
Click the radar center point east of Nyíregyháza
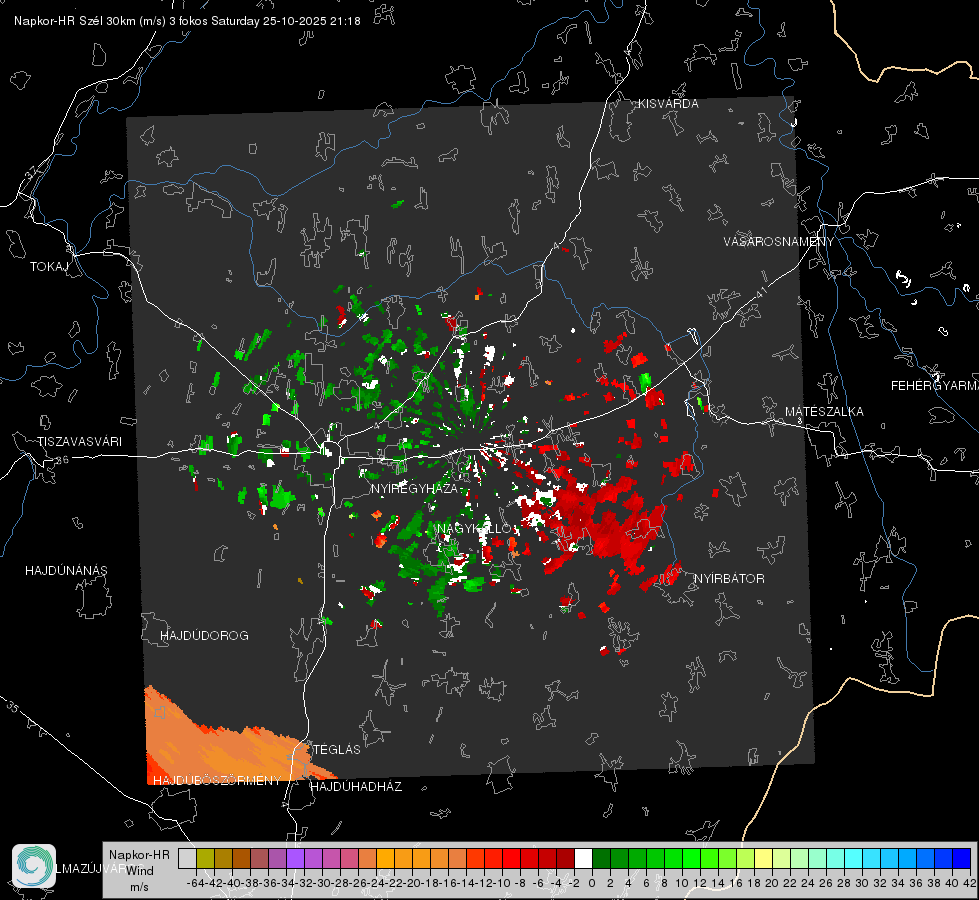(481, 448)
